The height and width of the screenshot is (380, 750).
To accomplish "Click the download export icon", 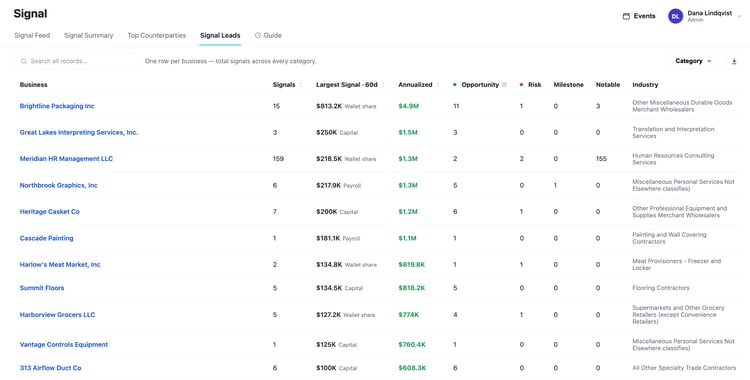I will pos(734,61).
